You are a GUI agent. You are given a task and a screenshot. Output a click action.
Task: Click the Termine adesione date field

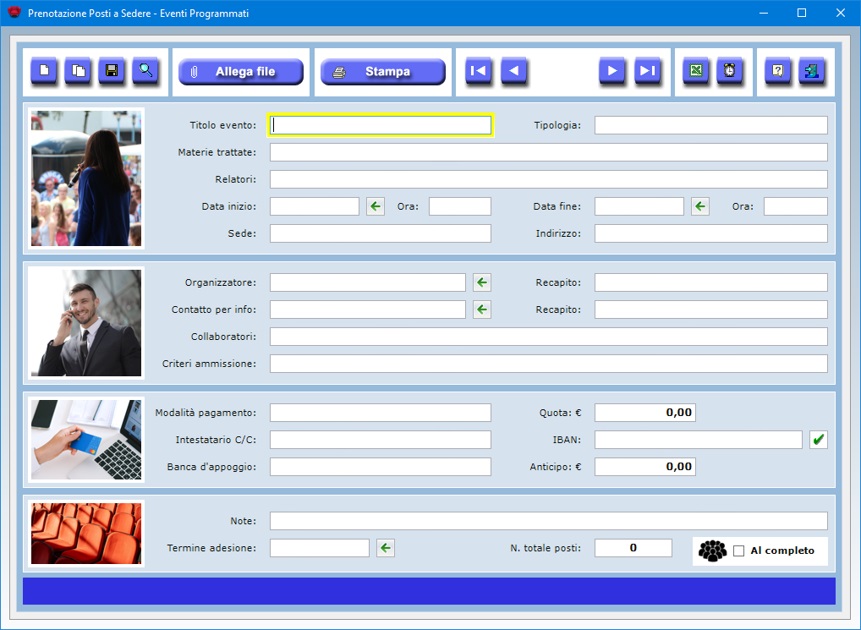(320, 548)
